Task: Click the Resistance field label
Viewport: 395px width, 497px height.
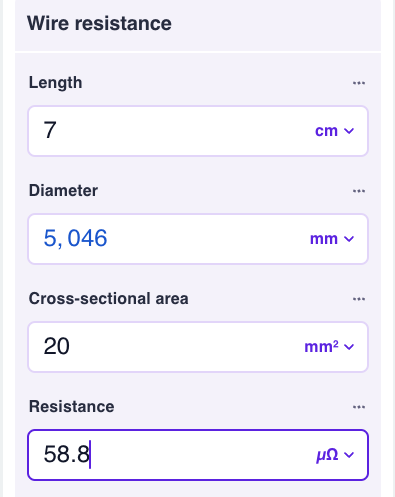Action: pyautogui.click(x=72, y=407)
